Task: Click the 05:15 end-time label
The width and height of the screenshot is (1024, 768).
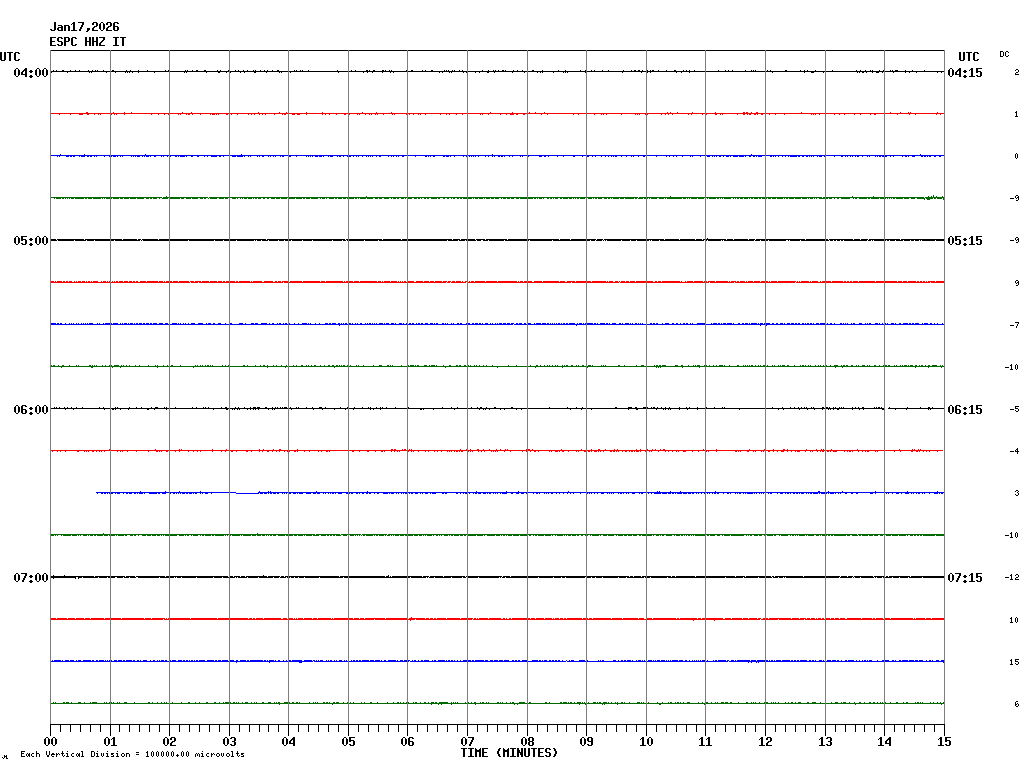Action: point(965,241)
